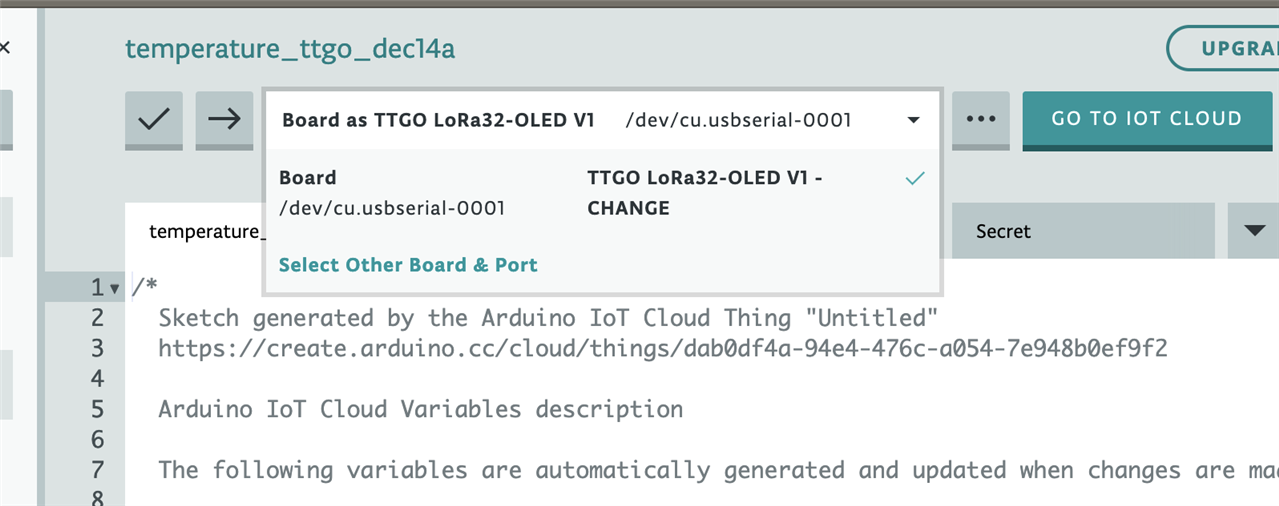1279x506 pixels.
Task: Click the Verify checkmark button
Action: tap(154, 119)
